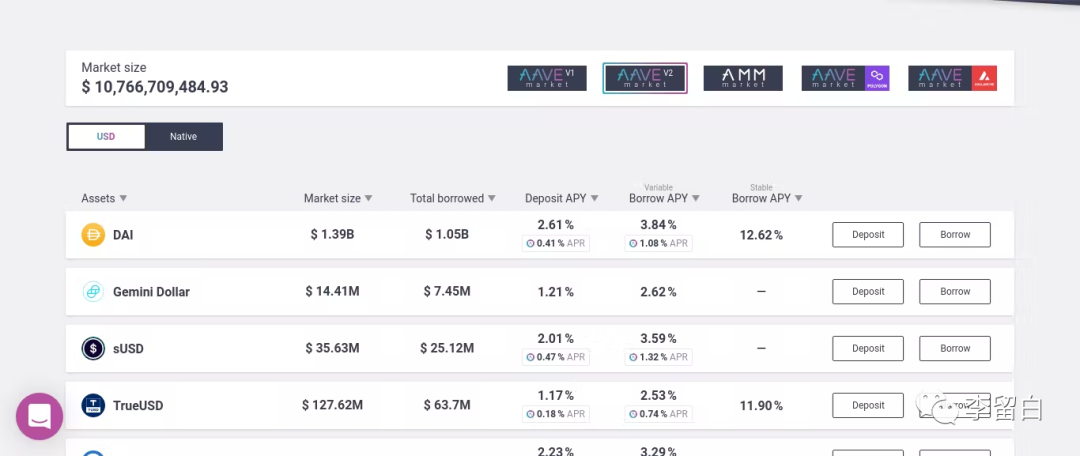Click Gemini Dollar total borrowed $ 7.45M
This screenshot has width=1080, height=456.
pyautogui.click(x=447, y=292)
